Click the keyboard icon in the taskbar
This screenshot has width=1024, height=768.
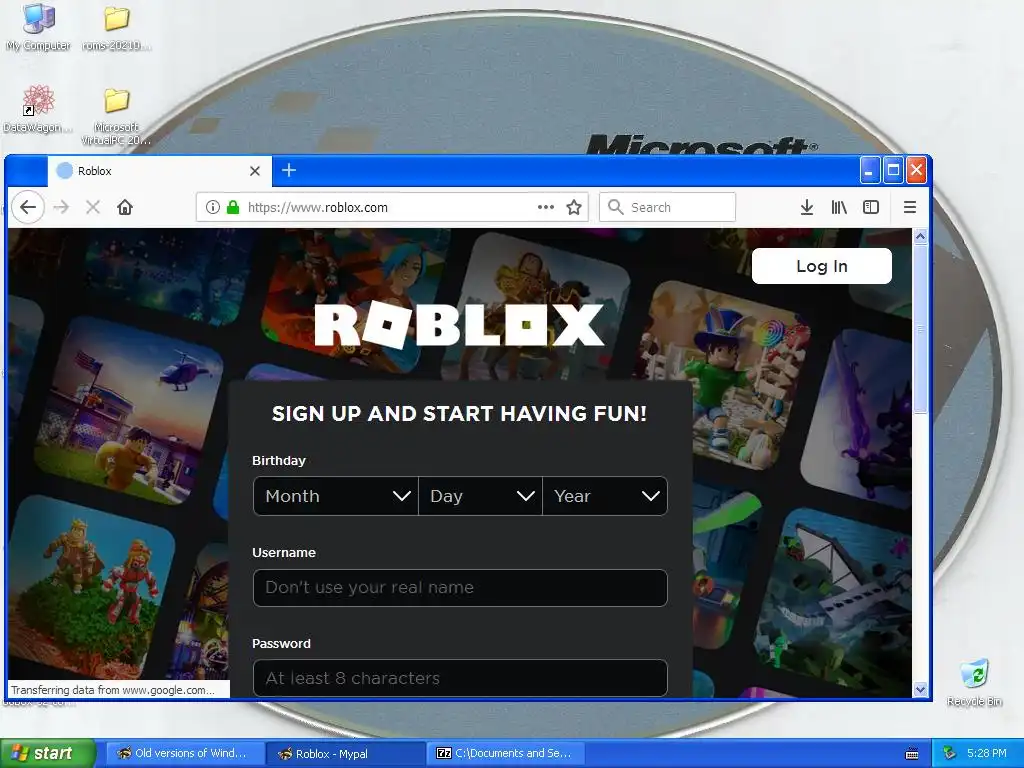pyautogui.click(x=912, y=754)
